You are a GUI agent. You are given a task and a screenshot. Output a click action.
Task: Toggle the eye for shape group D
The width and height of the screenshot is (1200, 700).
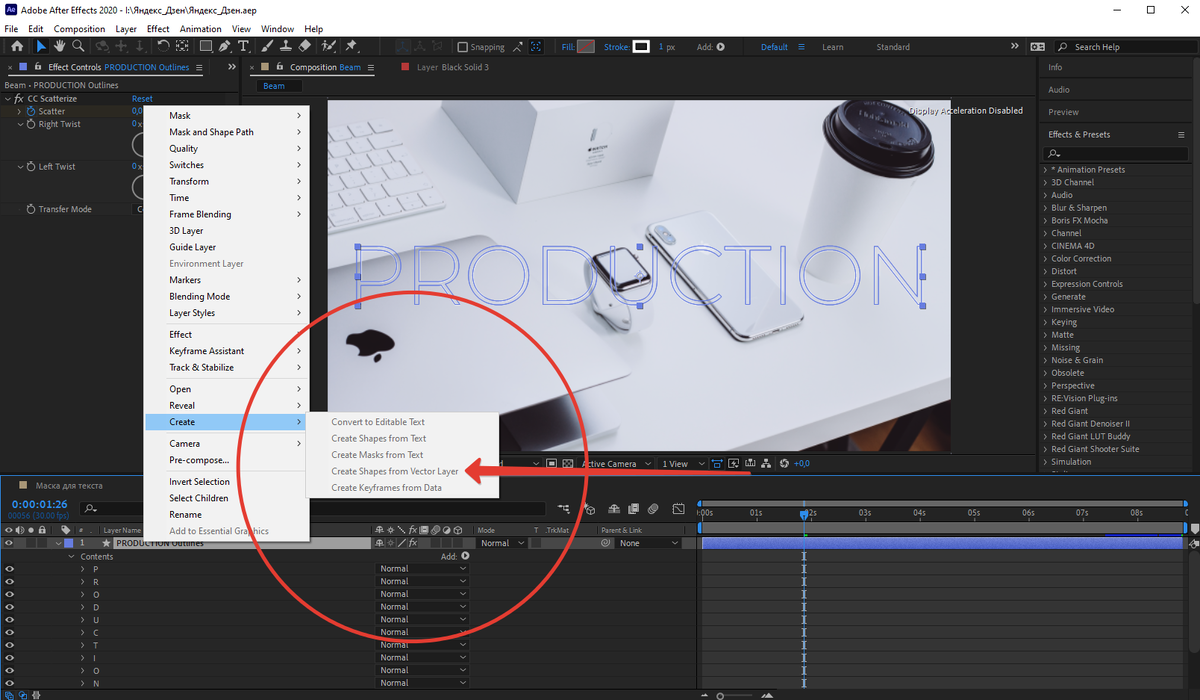click(9, 607)
